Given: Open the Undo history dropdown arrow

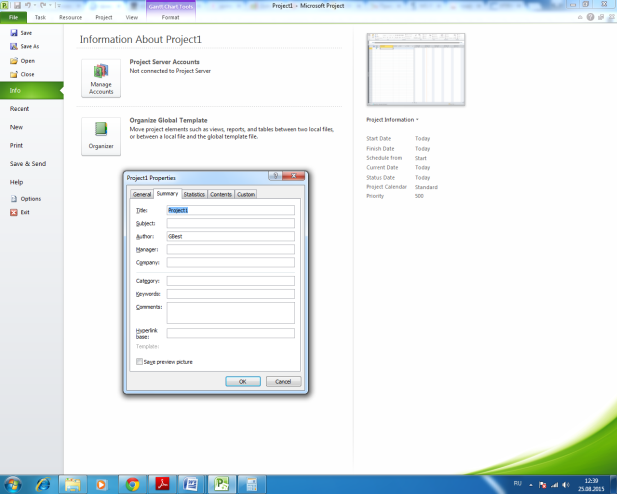Looking at the screenshot, I should [35, 5].
